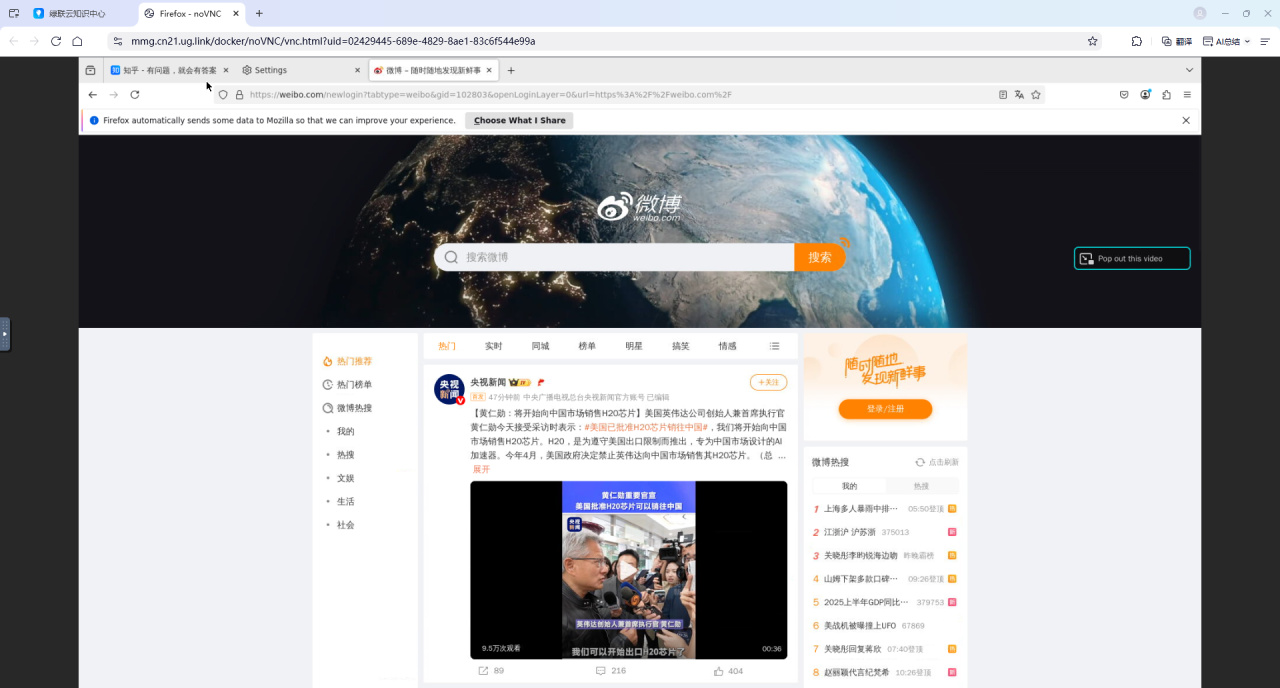
Task: Click the repost icon with 89
Action: [x=483, y=671]
